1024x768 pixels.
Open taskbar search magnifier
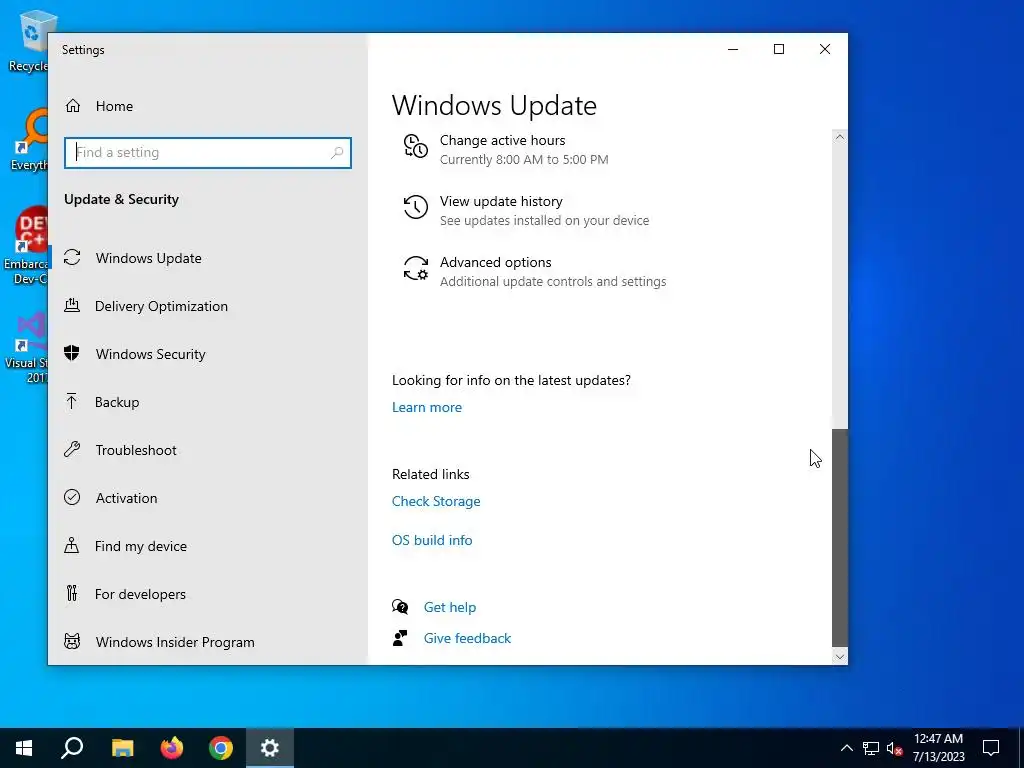[x=72, y=748]
